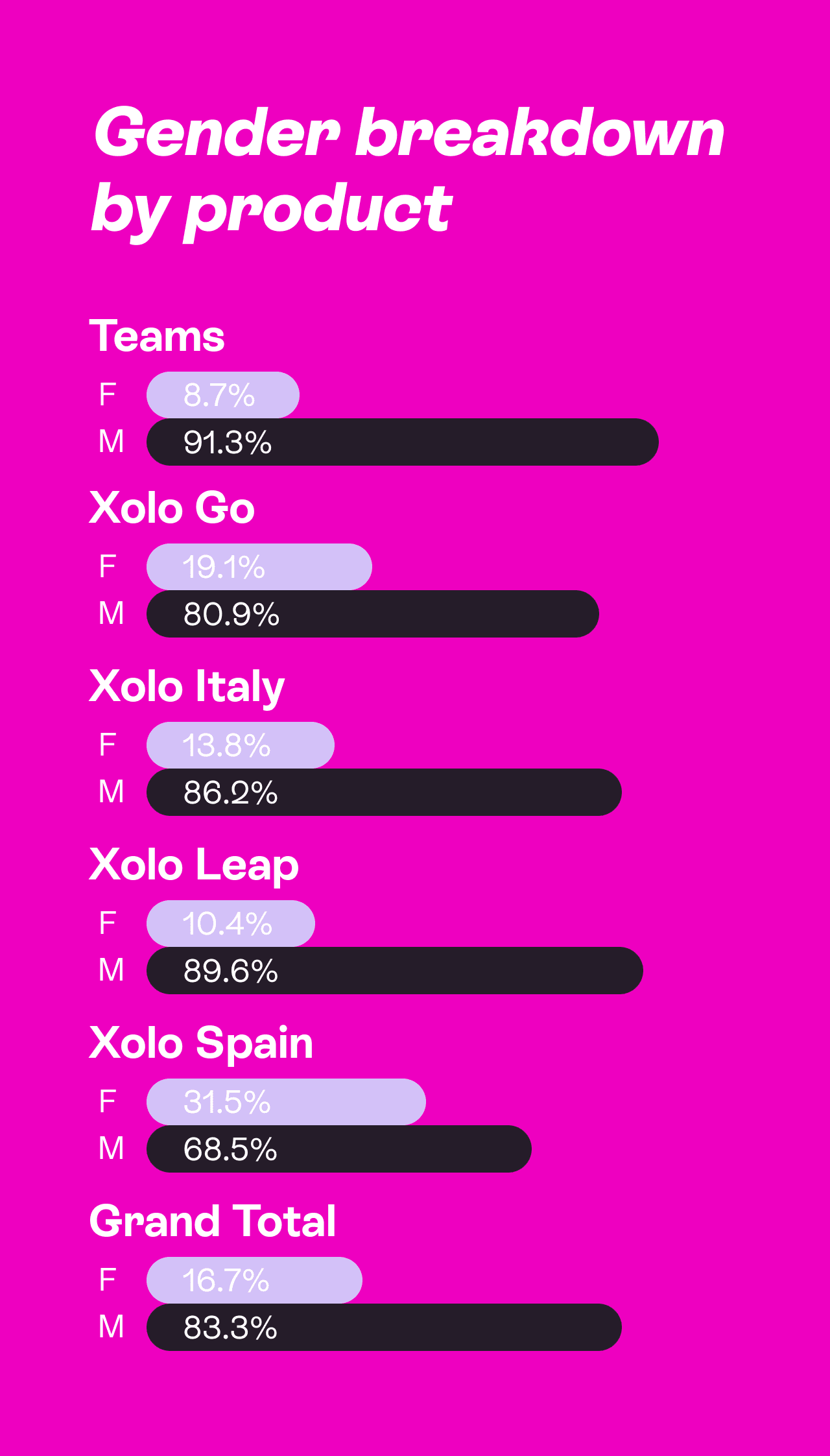Click the Teams female 8.7% bar
The width and height of the screenshot is (830, 1456).
[x=223, y=395]
